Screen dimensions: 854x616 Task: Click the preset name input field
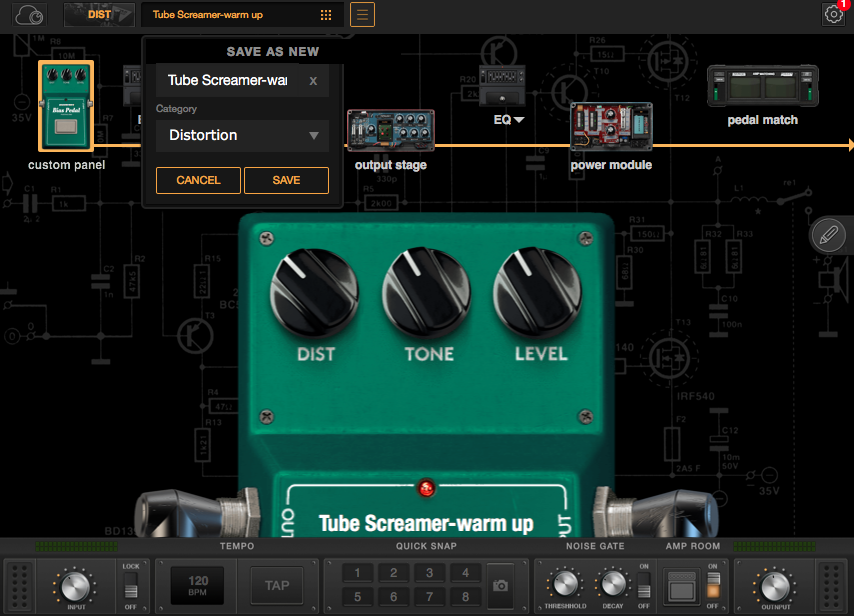[x=230, y=81]
